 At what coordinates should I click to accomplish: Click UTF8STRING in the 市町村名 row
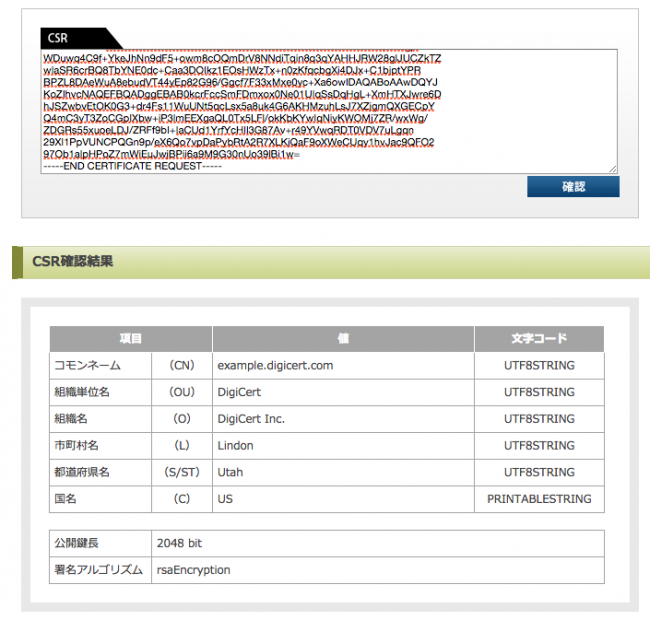tap(539, 446)
